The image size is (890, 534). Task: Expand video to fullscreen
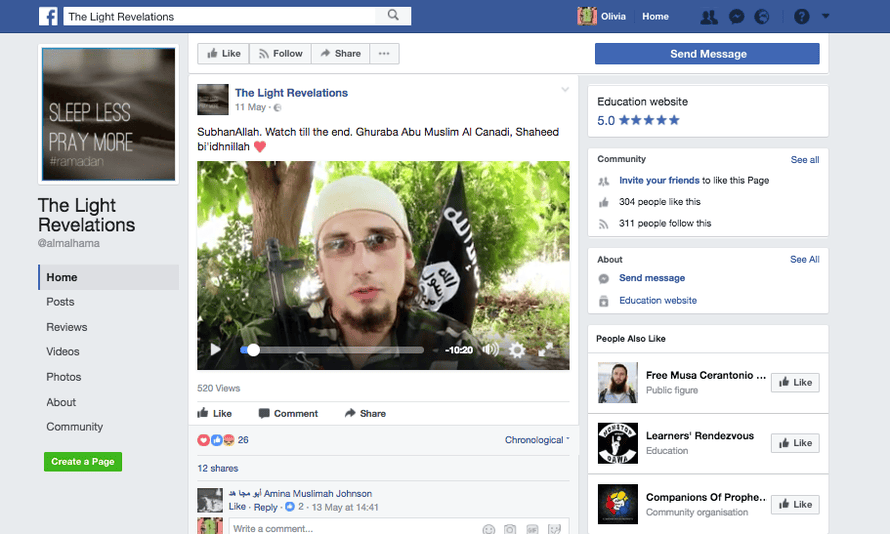pos(545,350)
